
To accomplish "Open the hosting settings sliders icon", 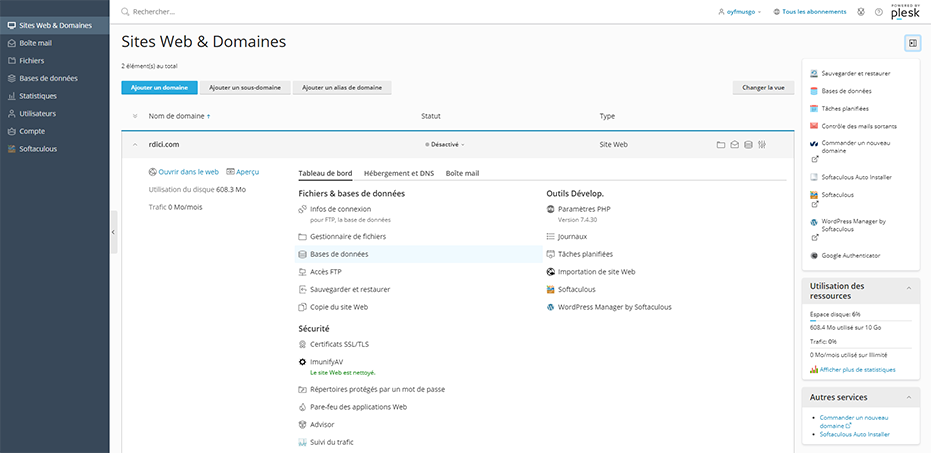I will tap(762, 145).
